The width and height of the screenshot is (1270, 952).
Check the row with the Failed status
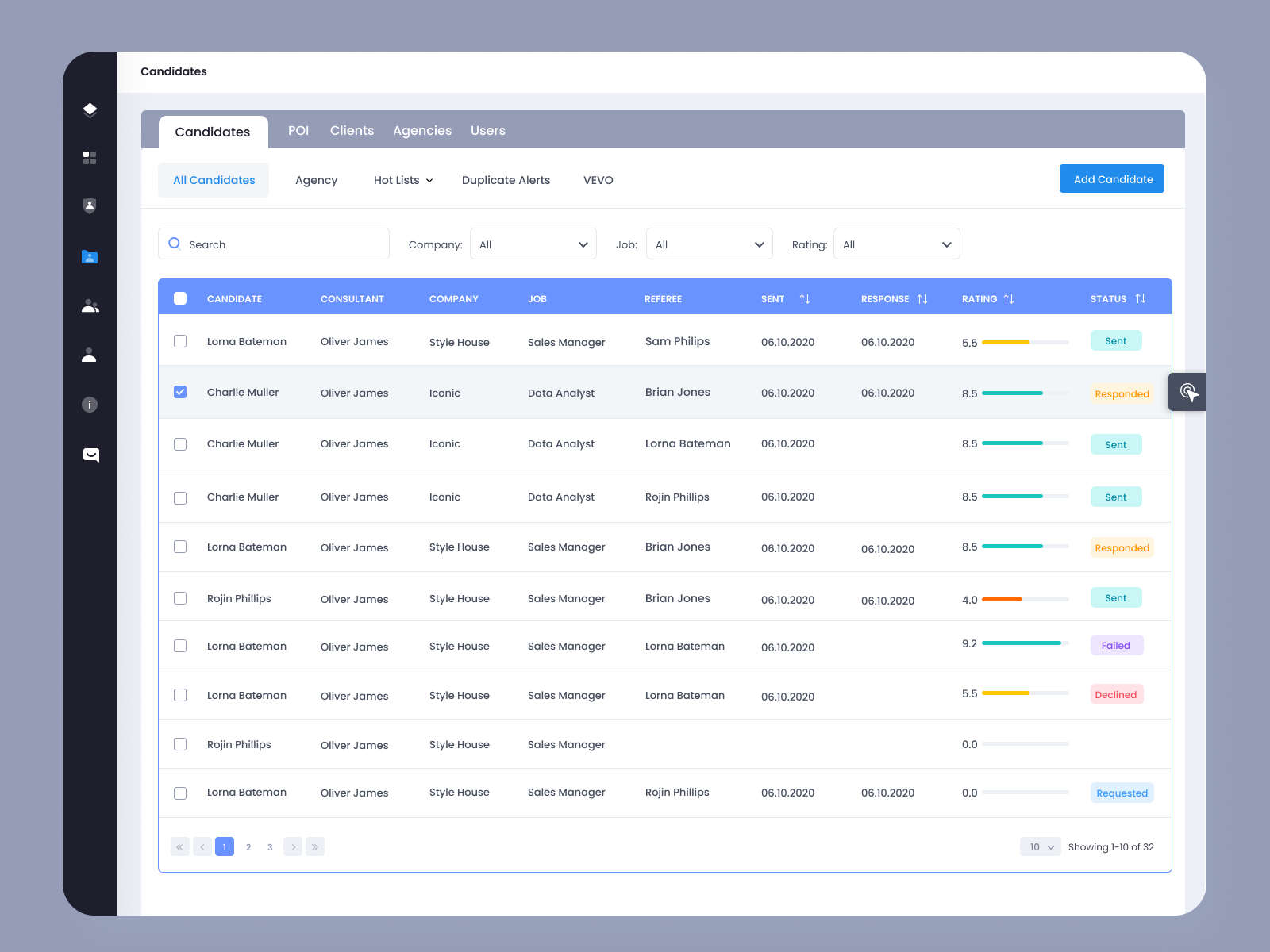[180, 646]
